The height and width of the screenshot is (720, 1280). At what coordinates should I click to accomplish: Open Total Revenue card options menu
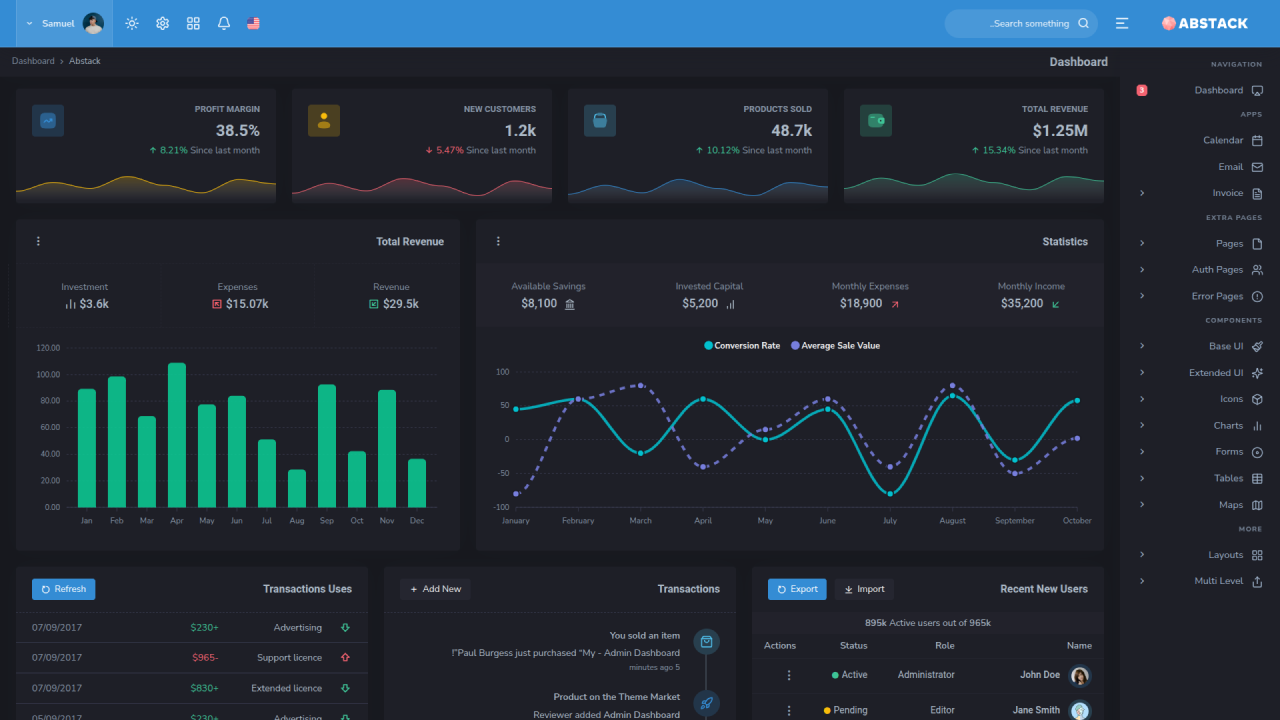click(38, 241)
